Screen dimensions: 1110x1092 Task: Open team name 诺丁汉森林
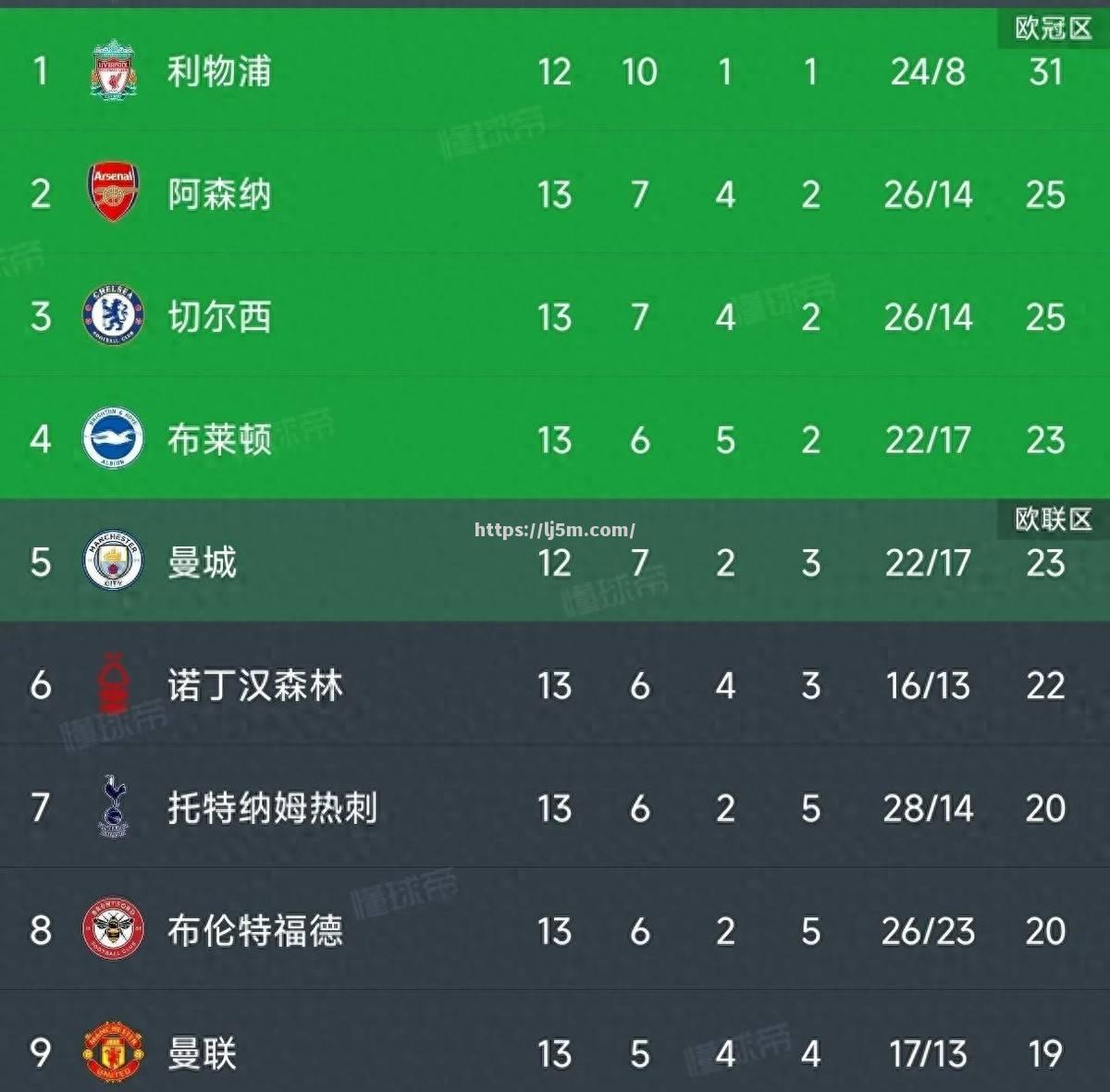(x=254, y=685)
